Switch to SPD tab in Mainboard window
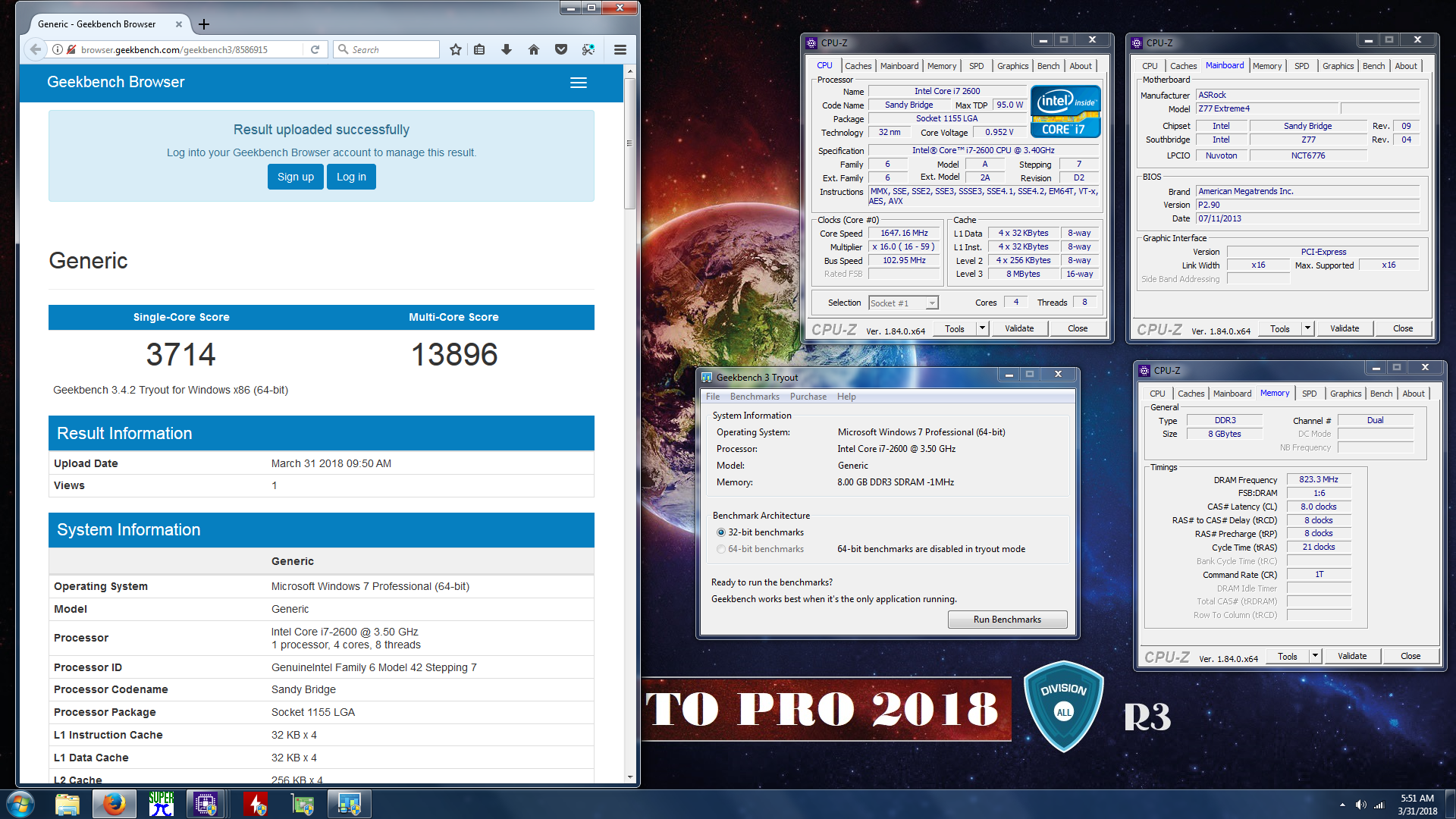 pyautogui.click(x=1301, y=66)
